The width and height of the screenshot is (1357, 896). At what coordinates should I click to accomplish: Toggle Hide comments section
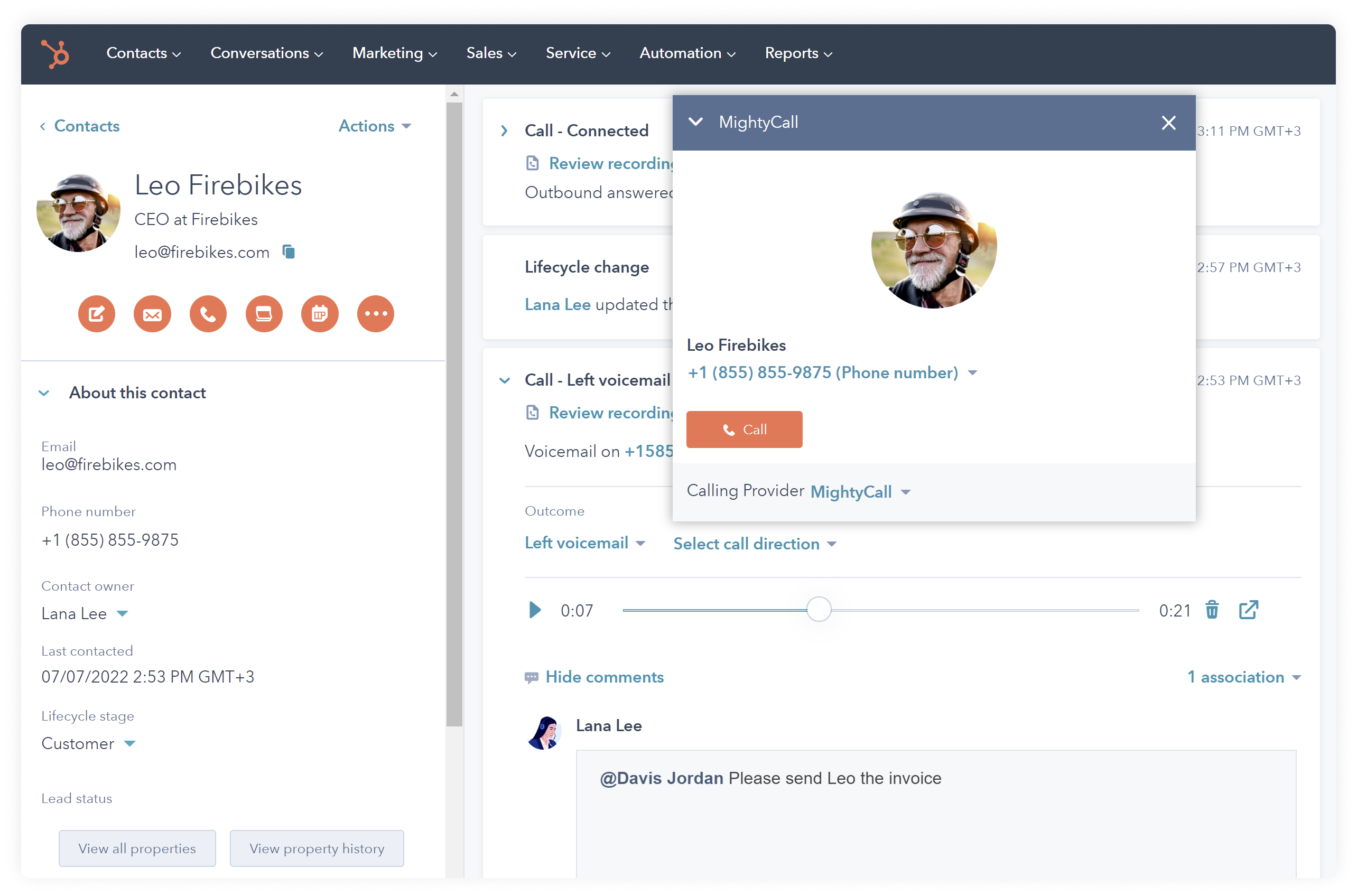(595, 677)
